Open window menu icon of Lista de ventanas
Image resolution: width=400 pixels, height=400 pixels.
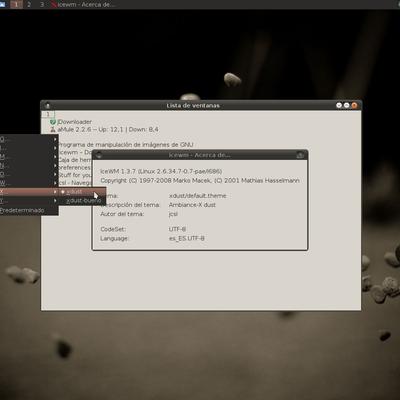(47, 106)
